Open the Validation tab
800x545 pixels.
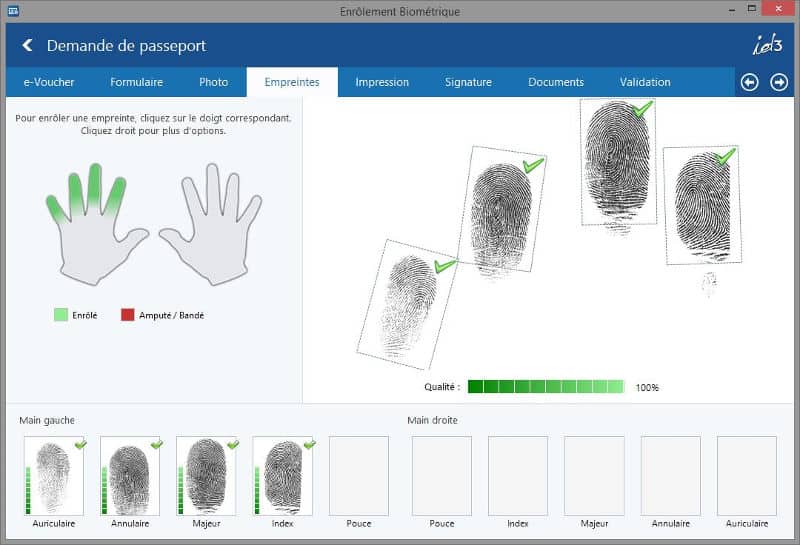pos(645,82)
